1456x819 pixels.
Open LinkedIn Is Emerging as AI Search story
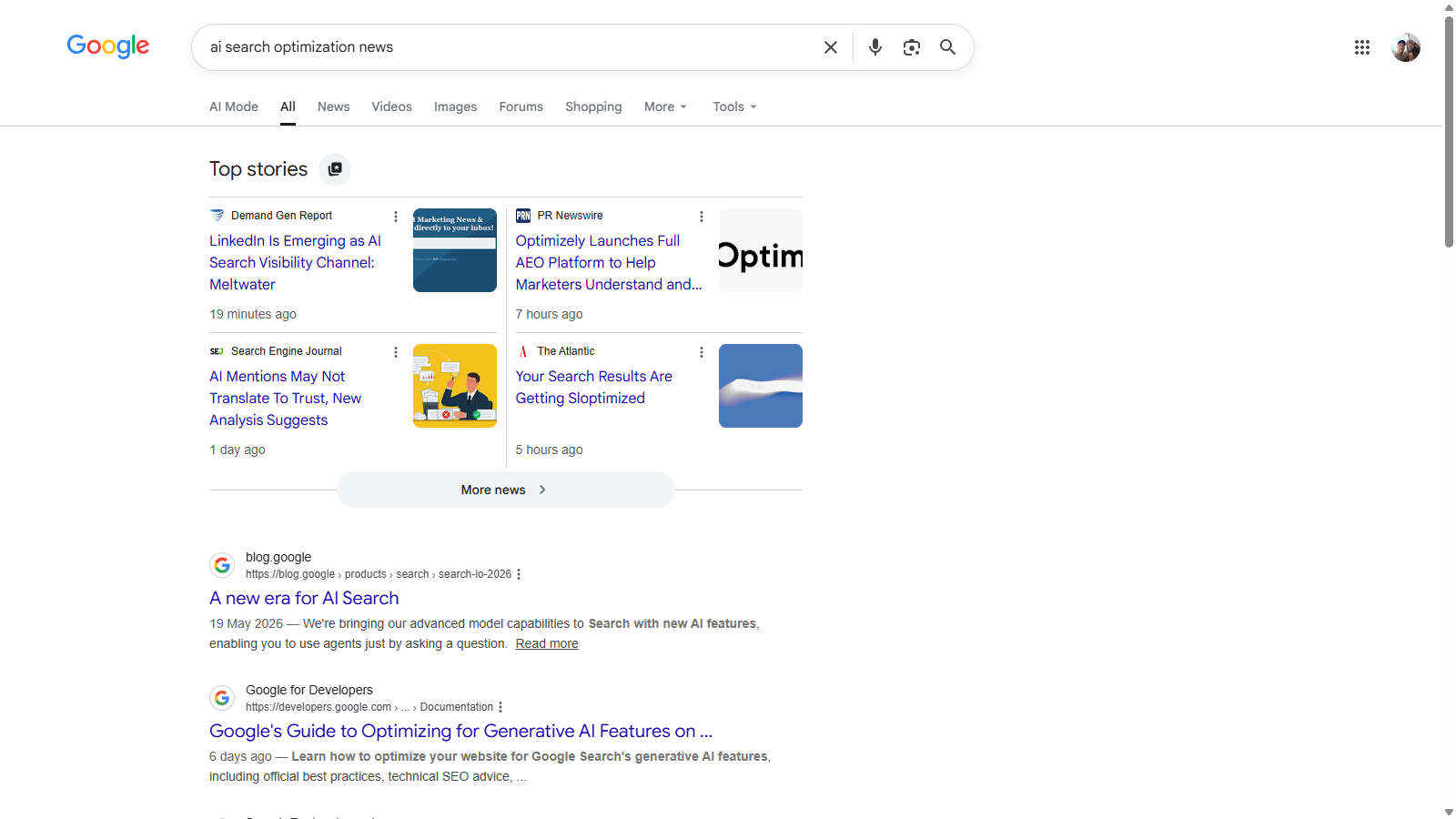click(296, 262)
